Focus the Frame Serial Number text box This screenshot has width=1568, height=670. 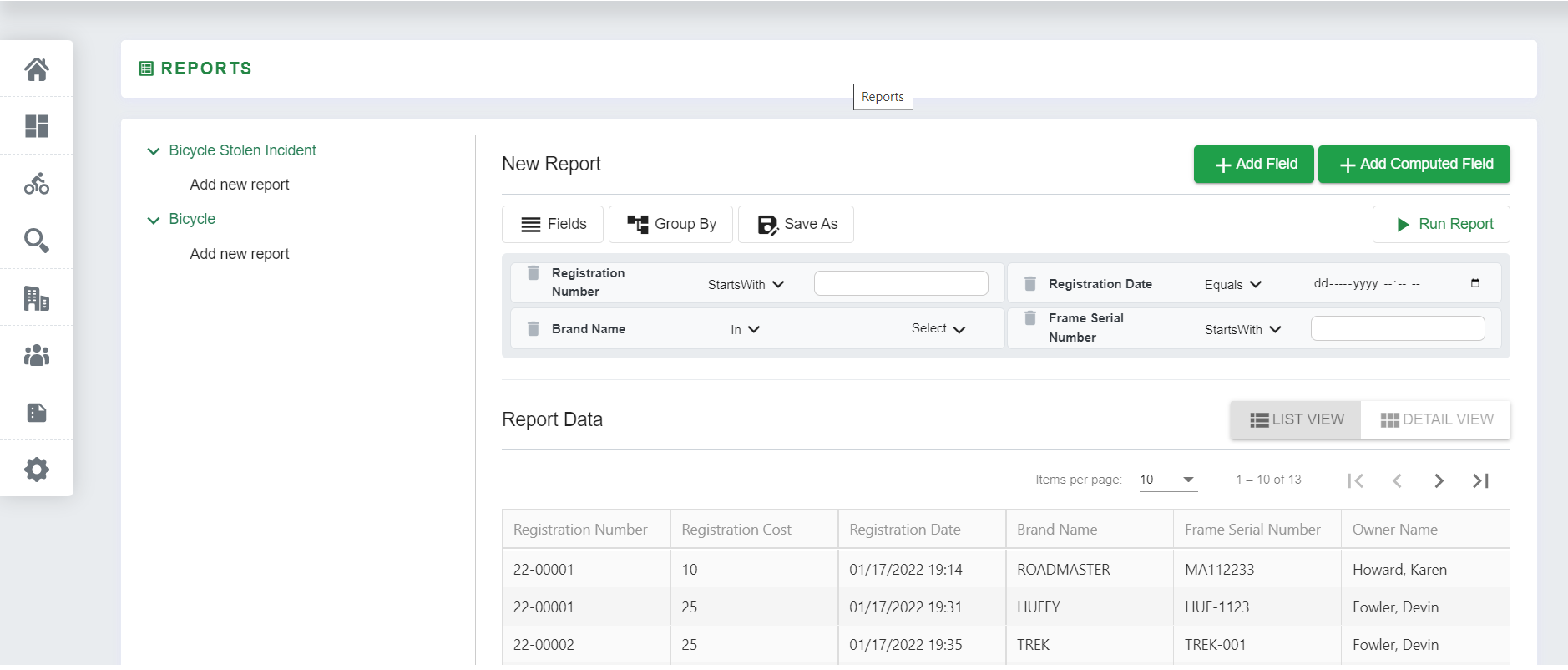(1398, 328)
